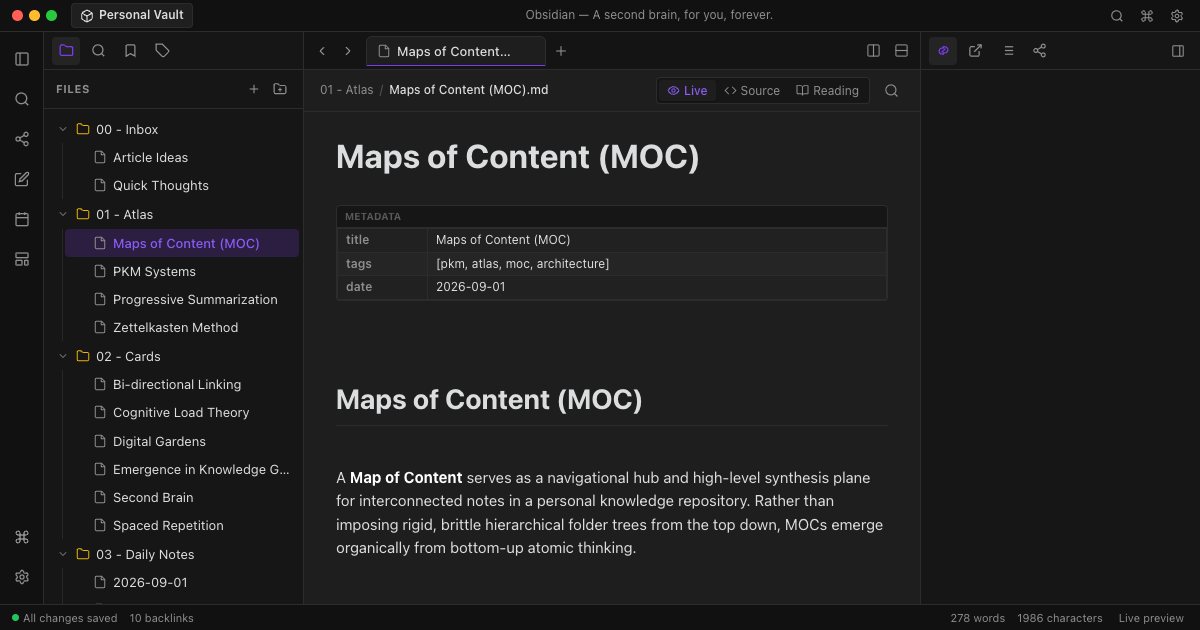Switch to Reading view
Viewport: 1200px width, 630px height.
pyautogui.click(x=828, y=91)
